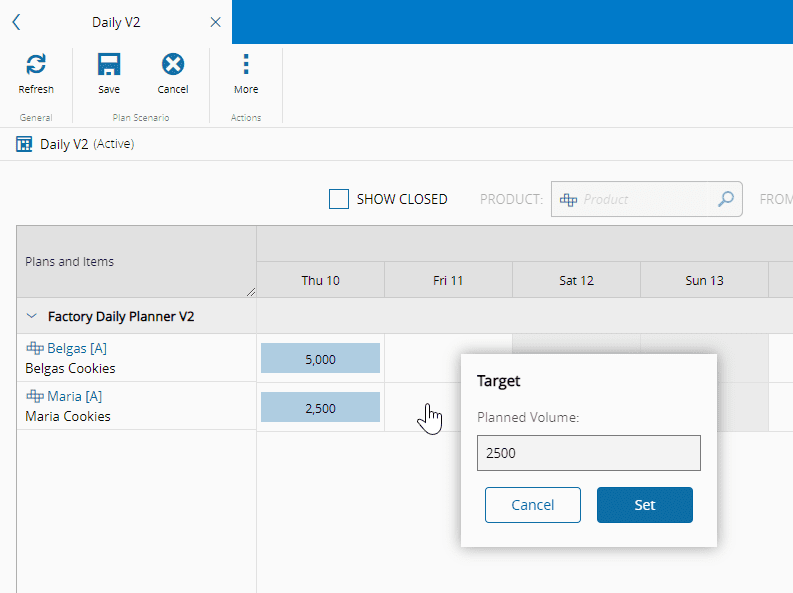The image size is (793, 593).
Task: Collapse Factory Daily Planner V2 group
Action: pos(31,316)
